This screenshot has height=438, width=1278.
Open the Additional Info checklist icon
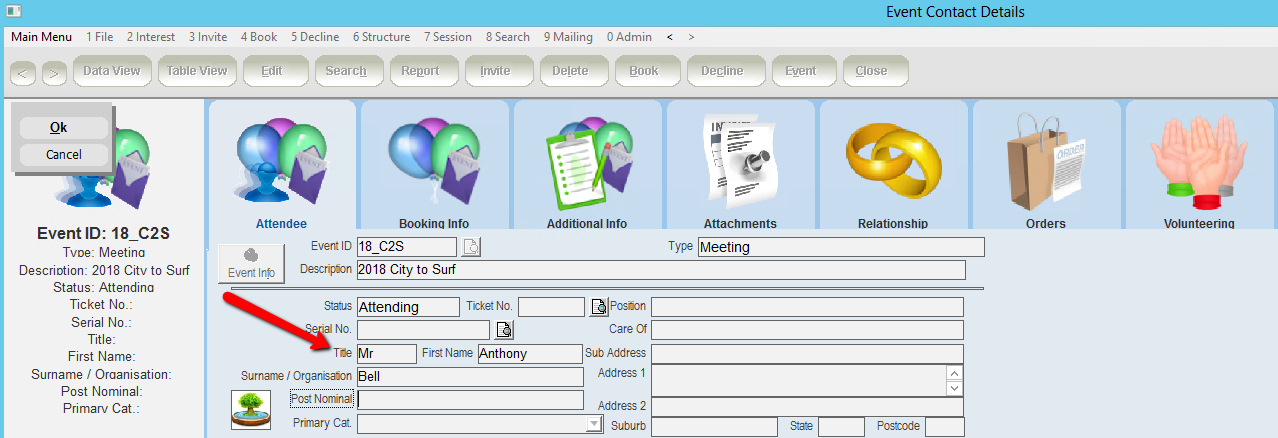[587, 160]
